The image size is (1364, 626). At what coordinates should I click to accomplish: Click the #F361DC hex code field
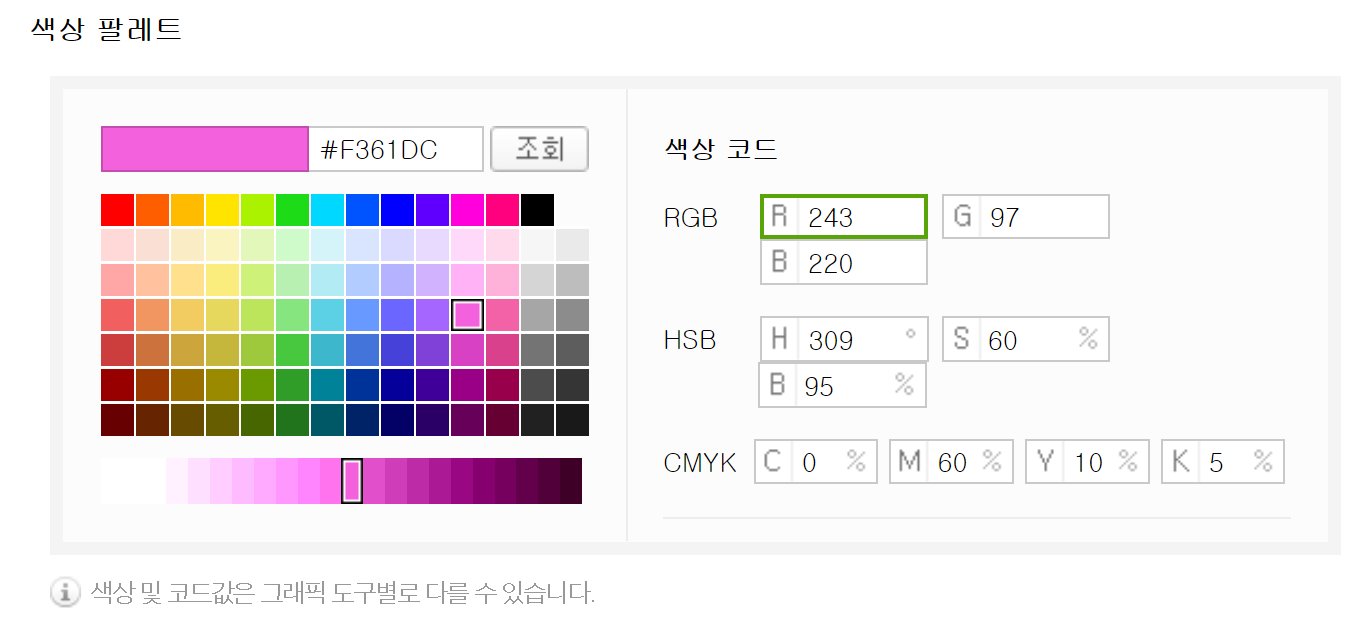pyautogui.click(x=396, y=149)
